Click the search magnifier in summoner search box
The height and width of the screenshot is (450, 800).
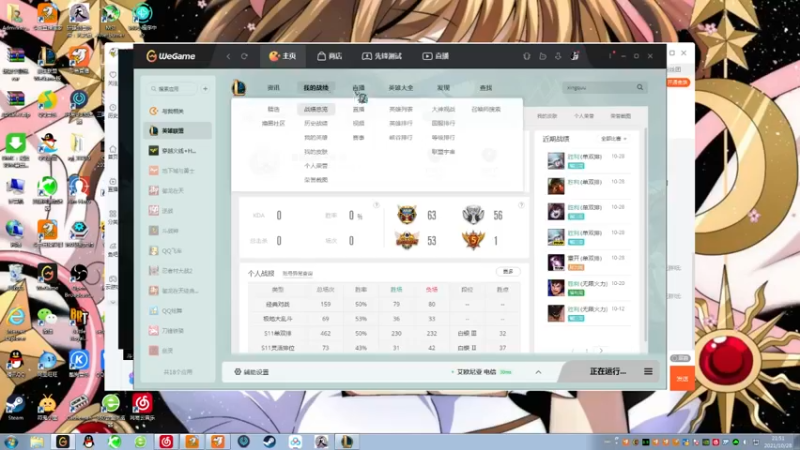[640, 88]
